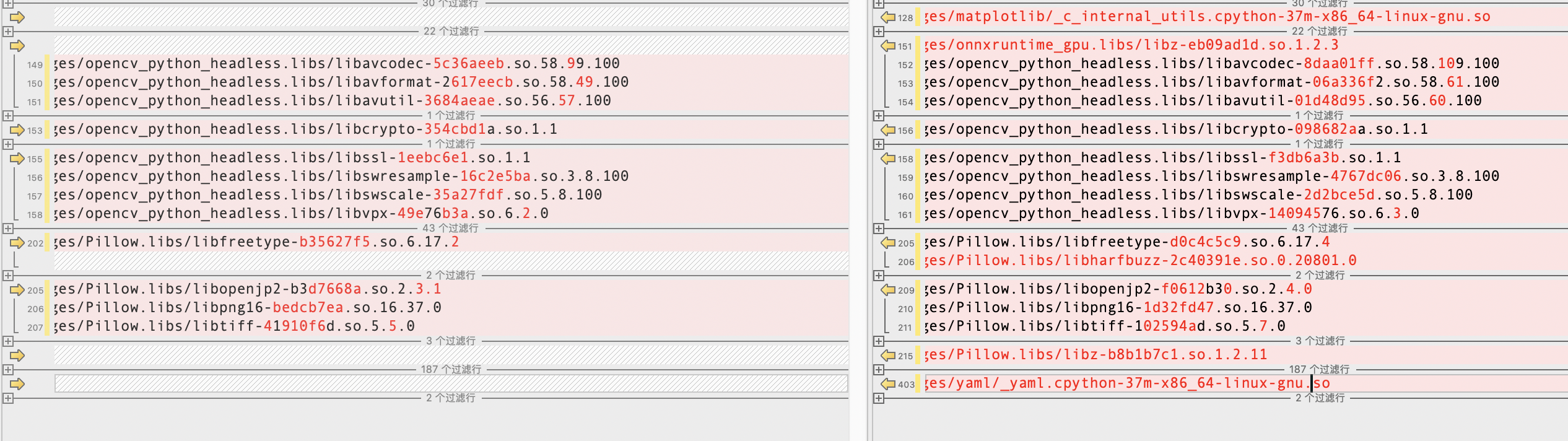Expand right pane filtered line above line 156
This screenshot has height=441, width=1568.
(879, 115)
